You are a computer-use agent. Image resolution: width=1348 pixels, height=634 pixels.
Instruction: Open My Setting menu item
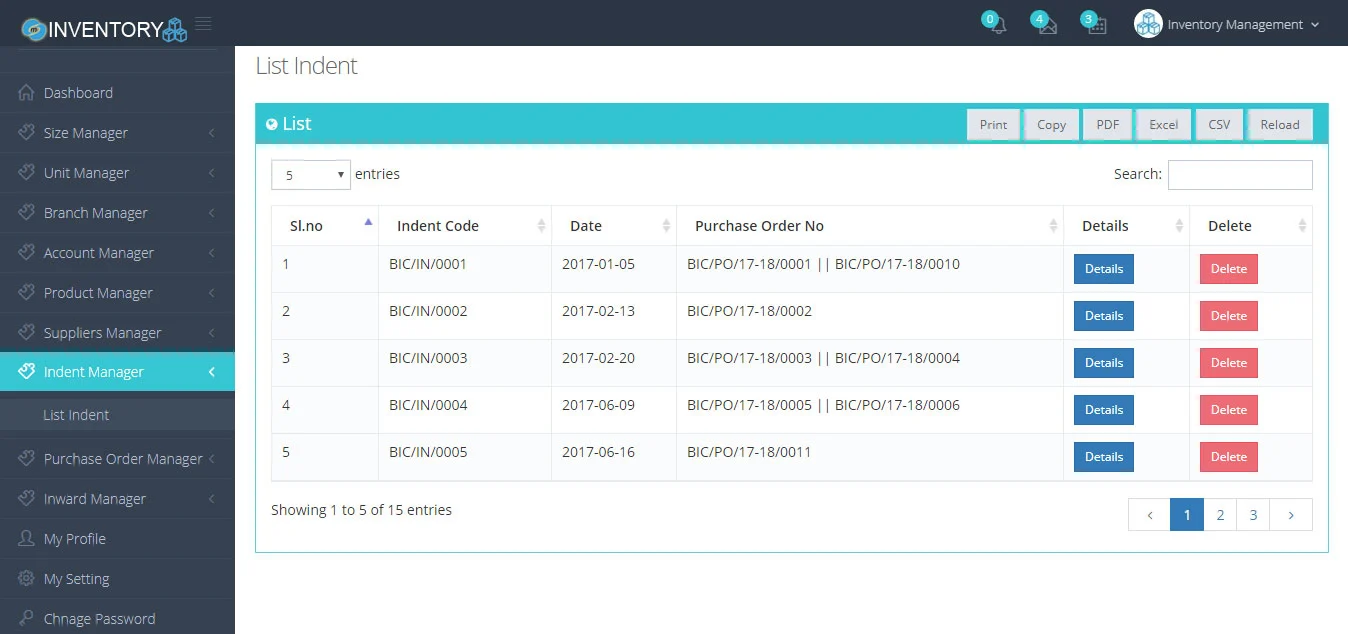pos(117,579)
